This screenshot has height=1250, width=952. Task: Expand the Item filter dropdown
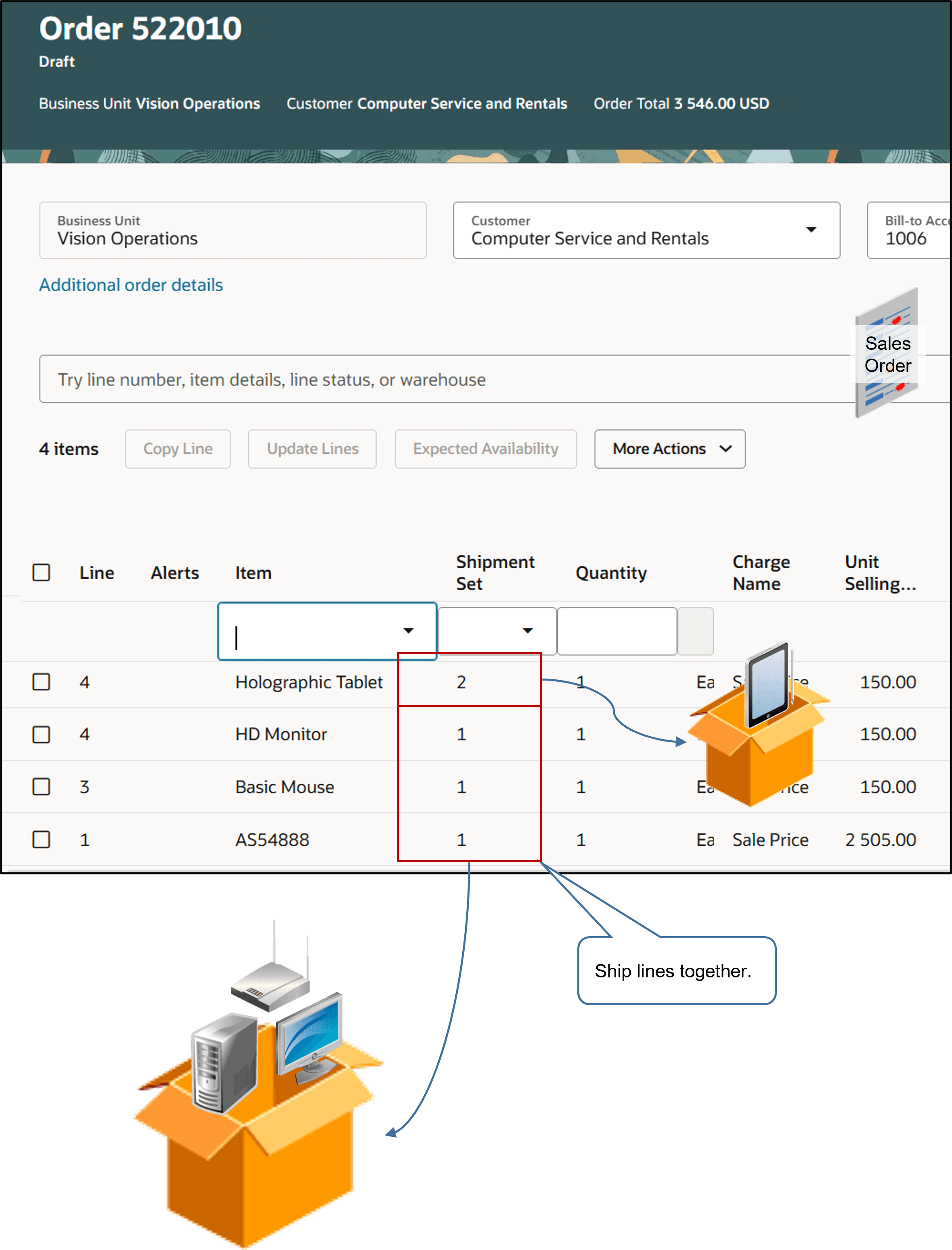tap(409, 630)
